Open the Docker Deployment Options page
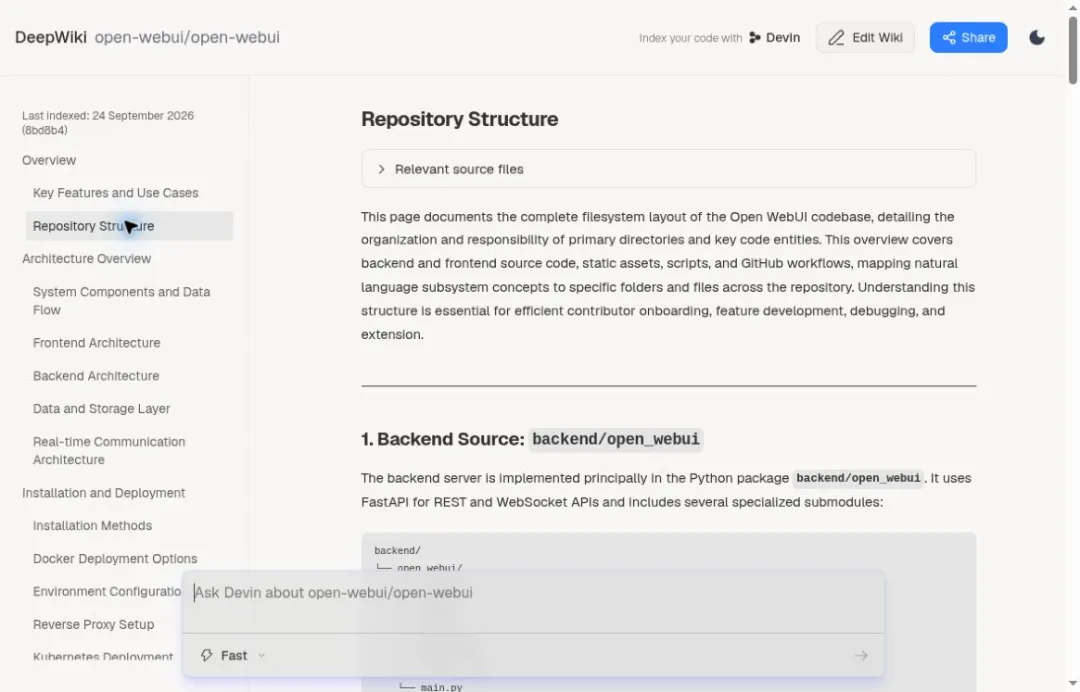The width and height of the screenshot is (1080, 692). point(115,559)
